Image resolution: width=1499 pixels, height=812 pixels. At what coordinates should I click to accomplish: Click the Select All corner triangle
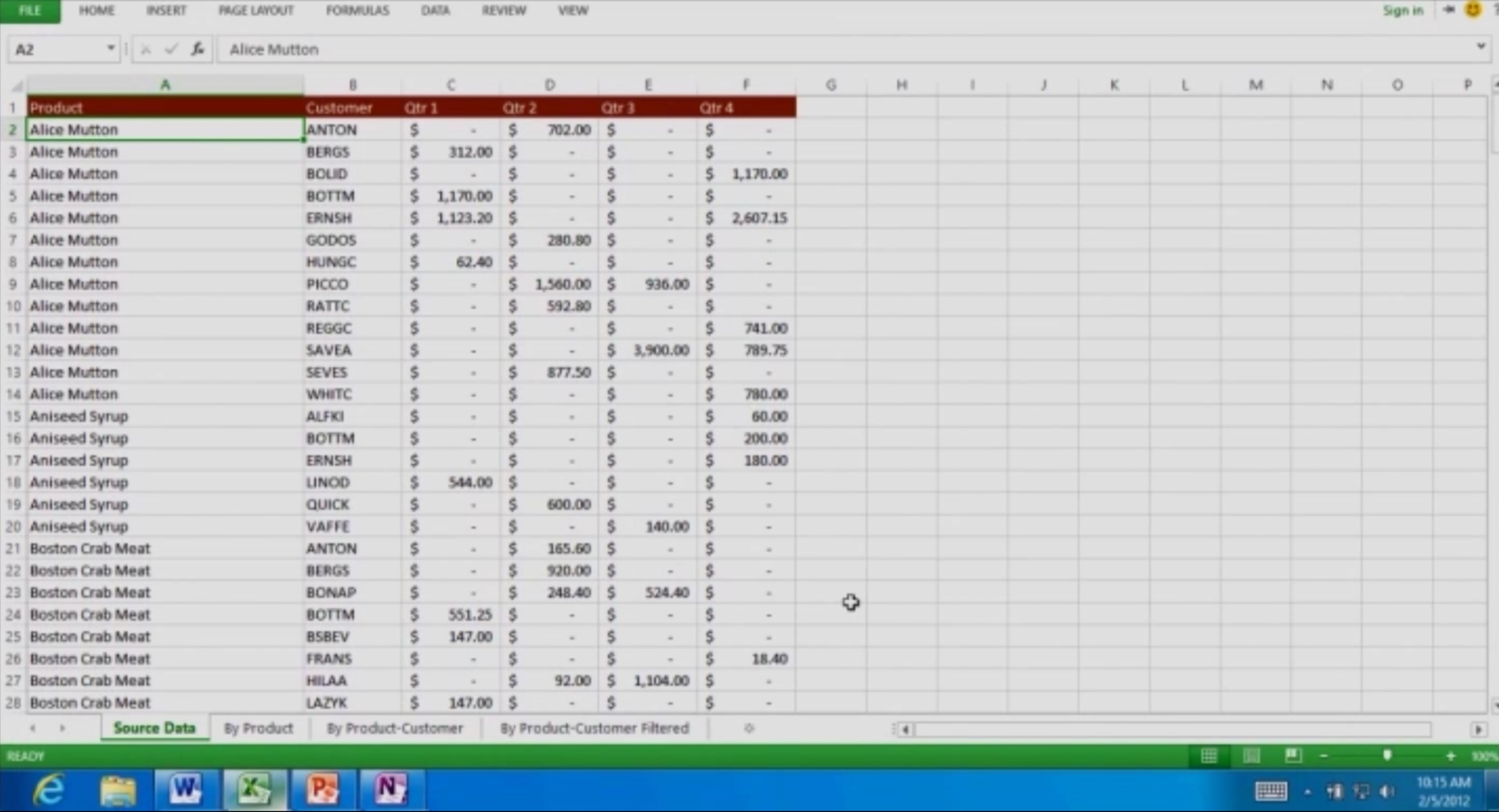17,87
